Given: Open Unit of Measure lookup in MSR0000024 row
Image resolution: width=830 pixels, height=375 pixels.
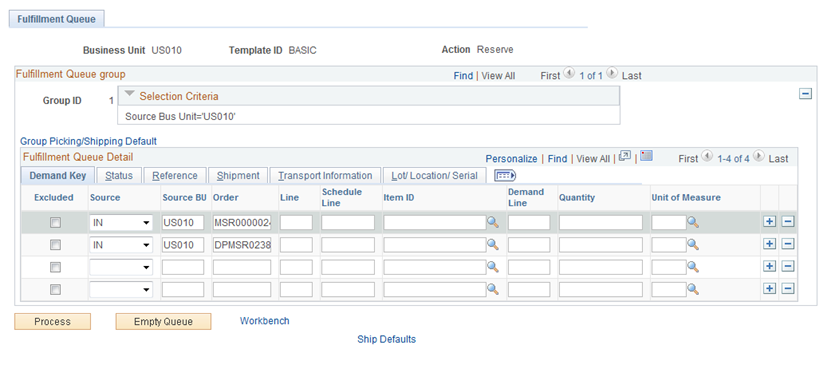Looking at the screenshot, I should (693, 223).
